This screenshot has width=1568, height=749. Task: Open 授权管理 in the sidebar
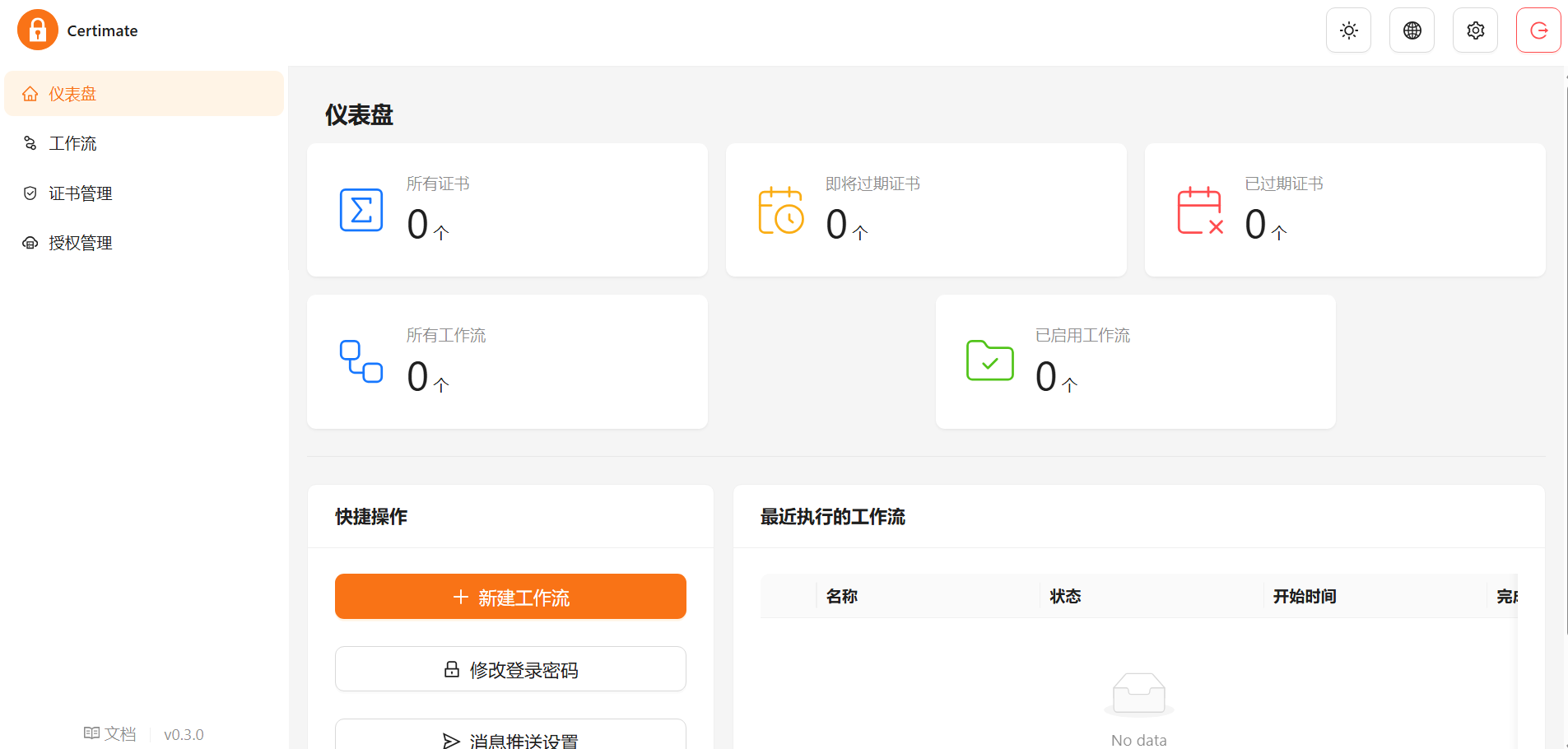tap(80, 243)
